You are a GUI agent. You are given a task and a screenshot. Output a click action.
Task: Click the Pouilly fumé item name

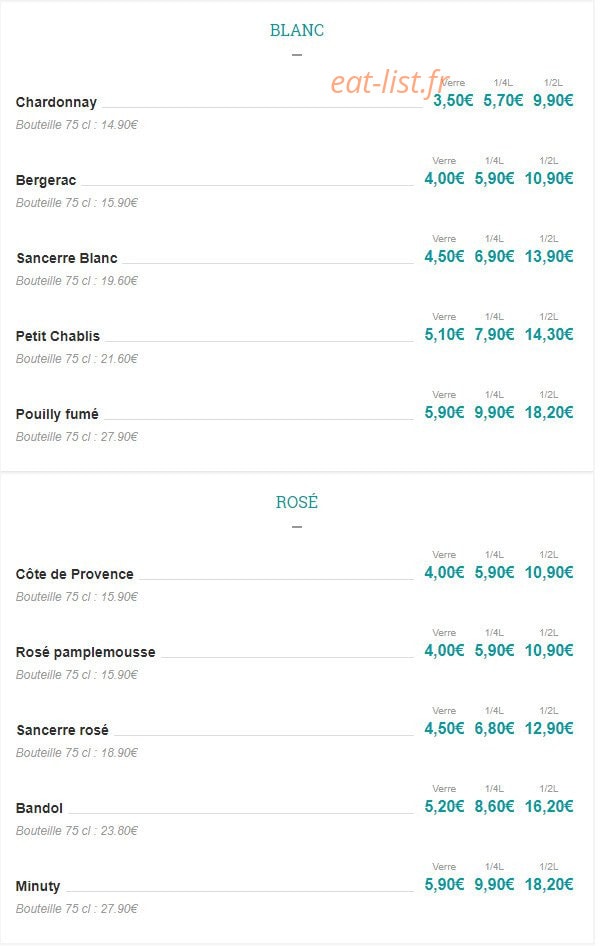point(57,414)
